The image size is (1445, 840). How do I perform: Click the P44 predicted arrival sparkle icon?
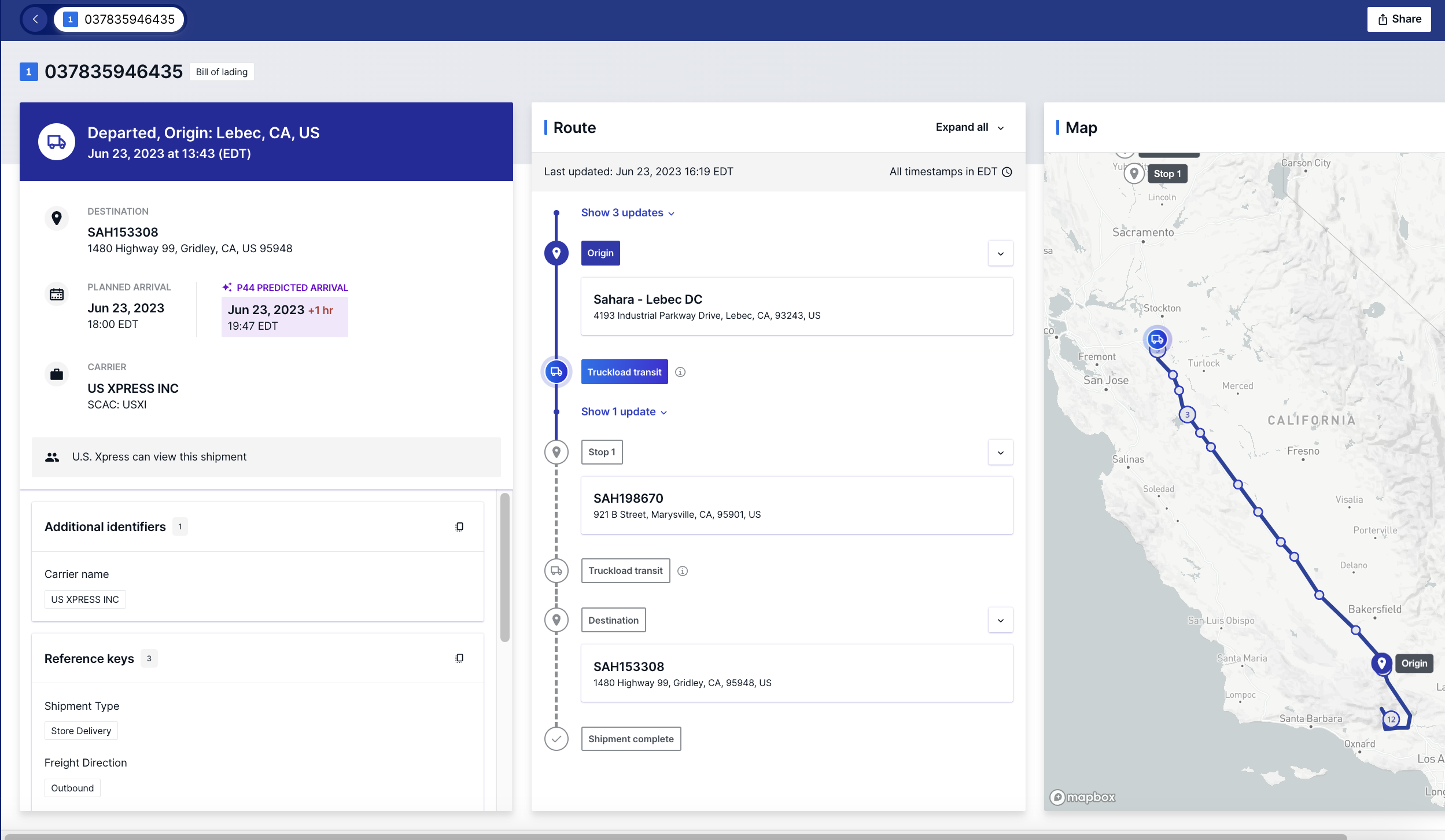click(x=227, y=287)
